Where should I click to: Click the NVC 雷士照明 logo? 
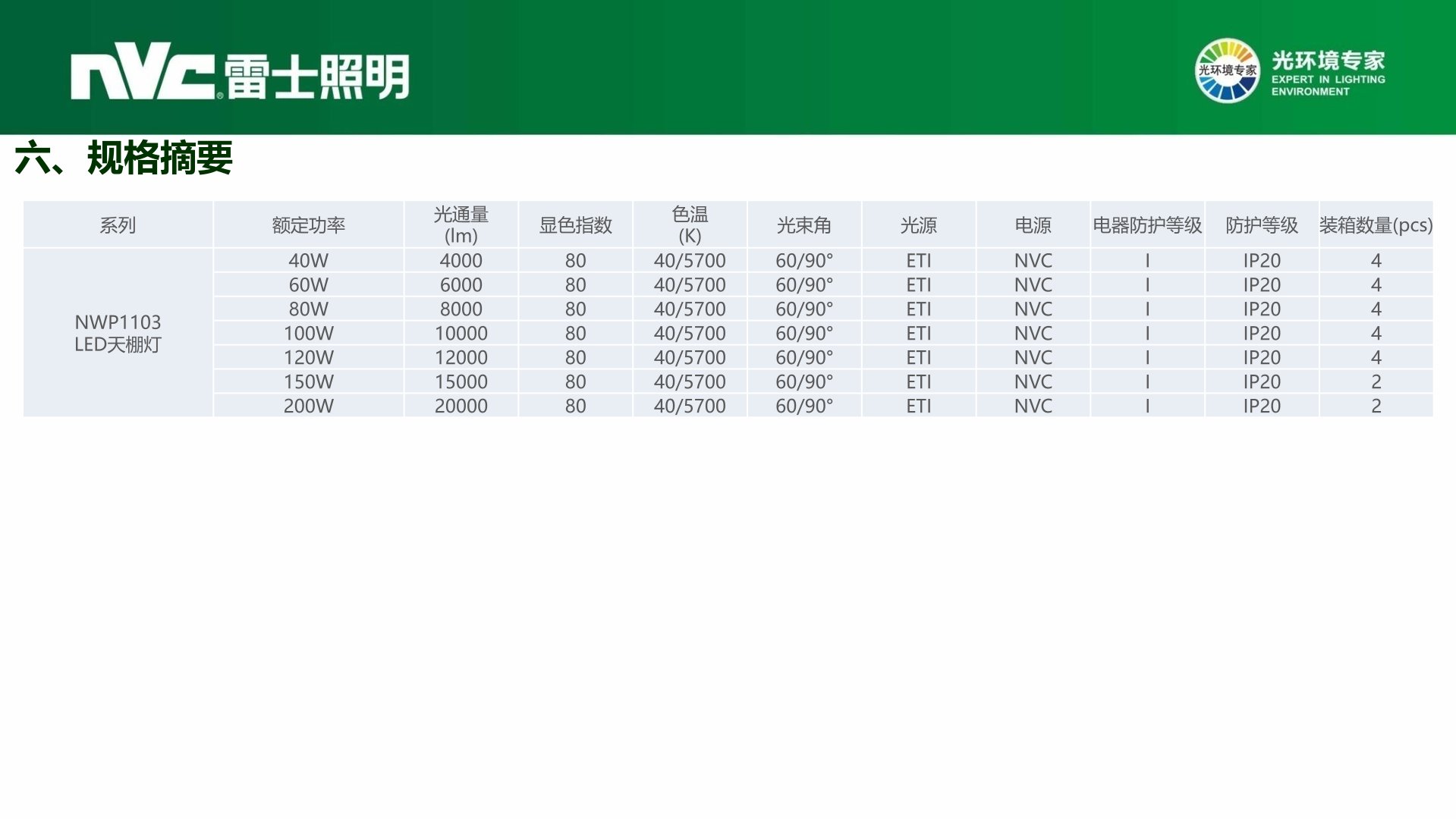coord(240,73)
